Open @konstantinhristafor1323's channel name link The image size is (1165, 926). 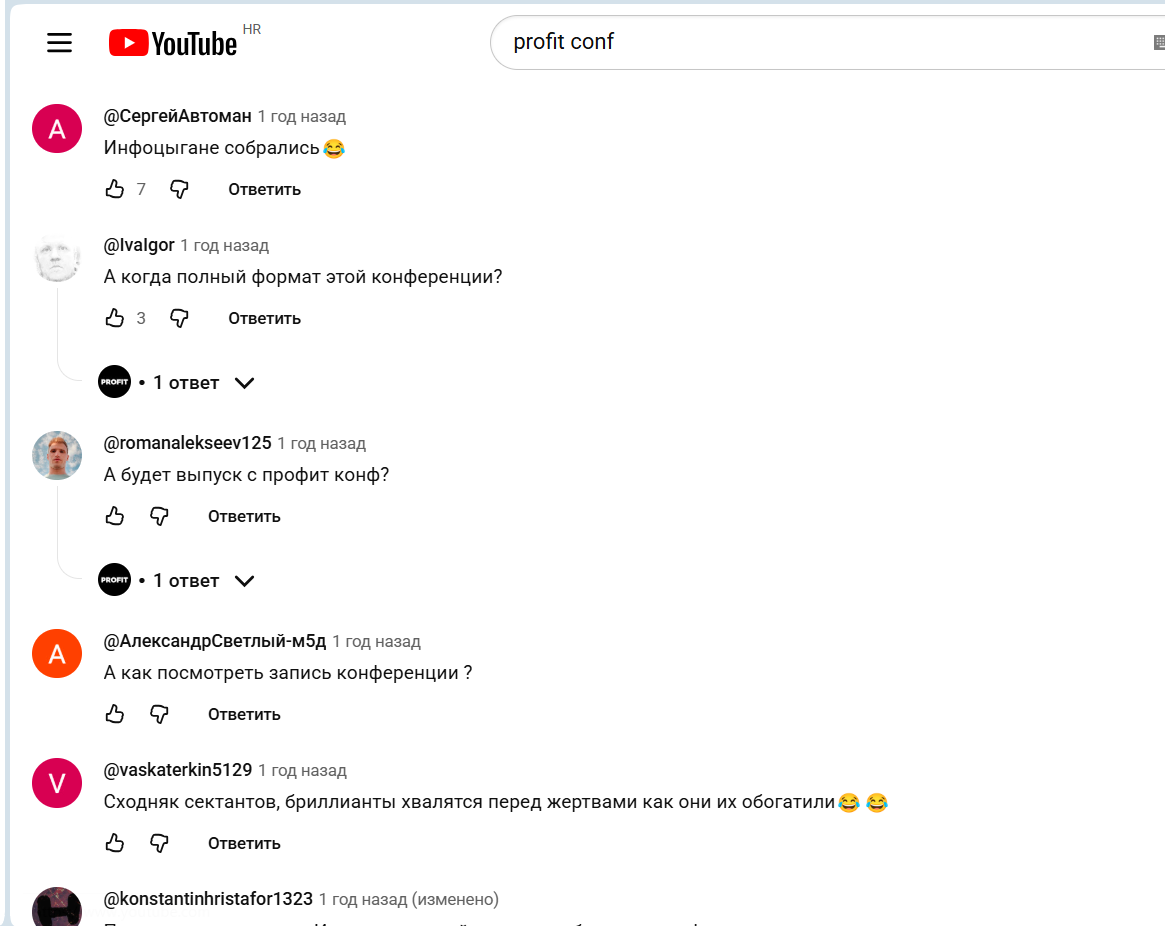click(208, 899)
